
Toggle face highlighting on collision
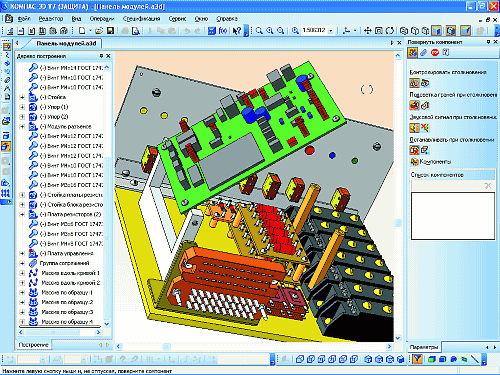pyautogui.click(x=414, y=105)
